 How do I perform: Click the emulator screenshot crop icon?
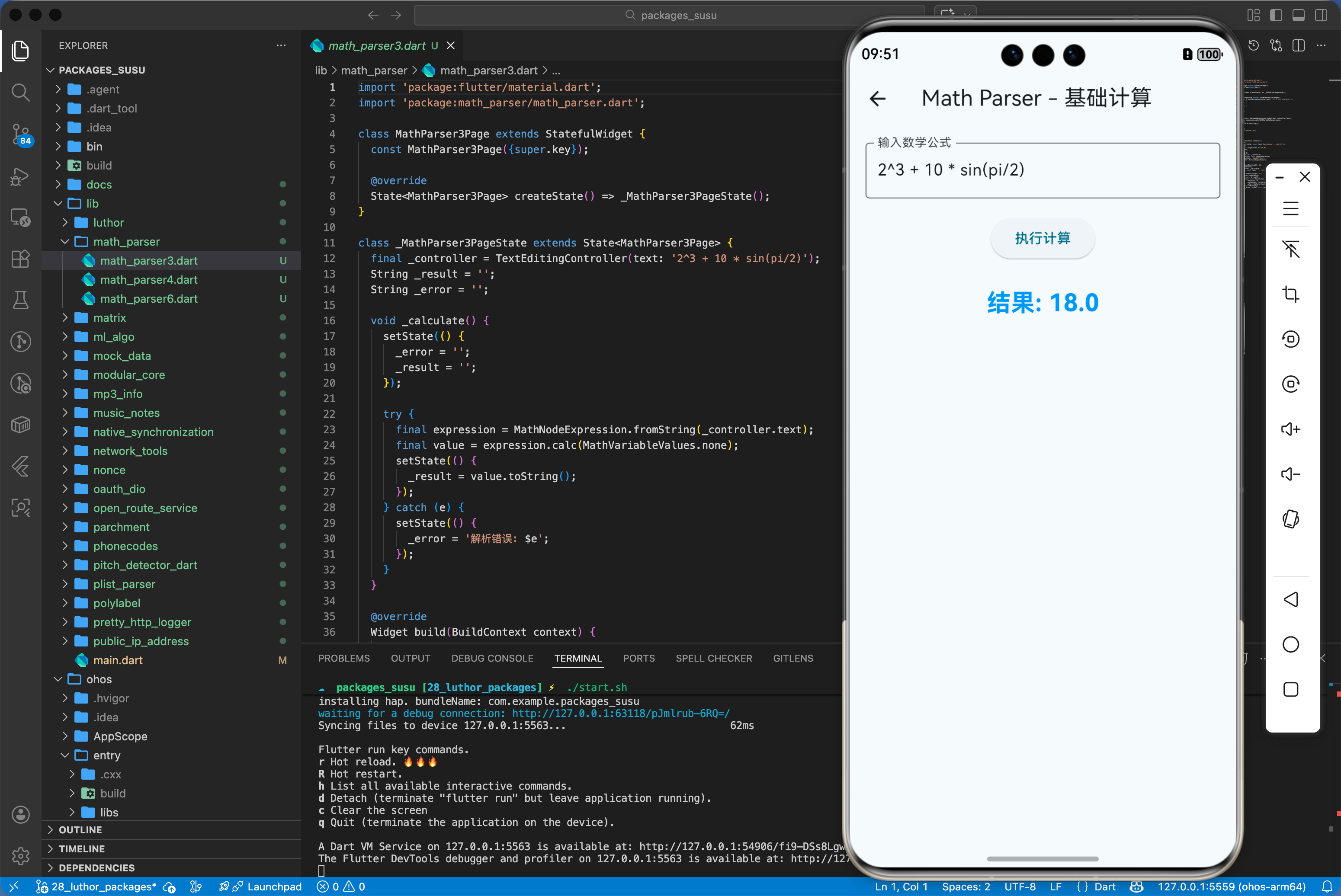1290,294
